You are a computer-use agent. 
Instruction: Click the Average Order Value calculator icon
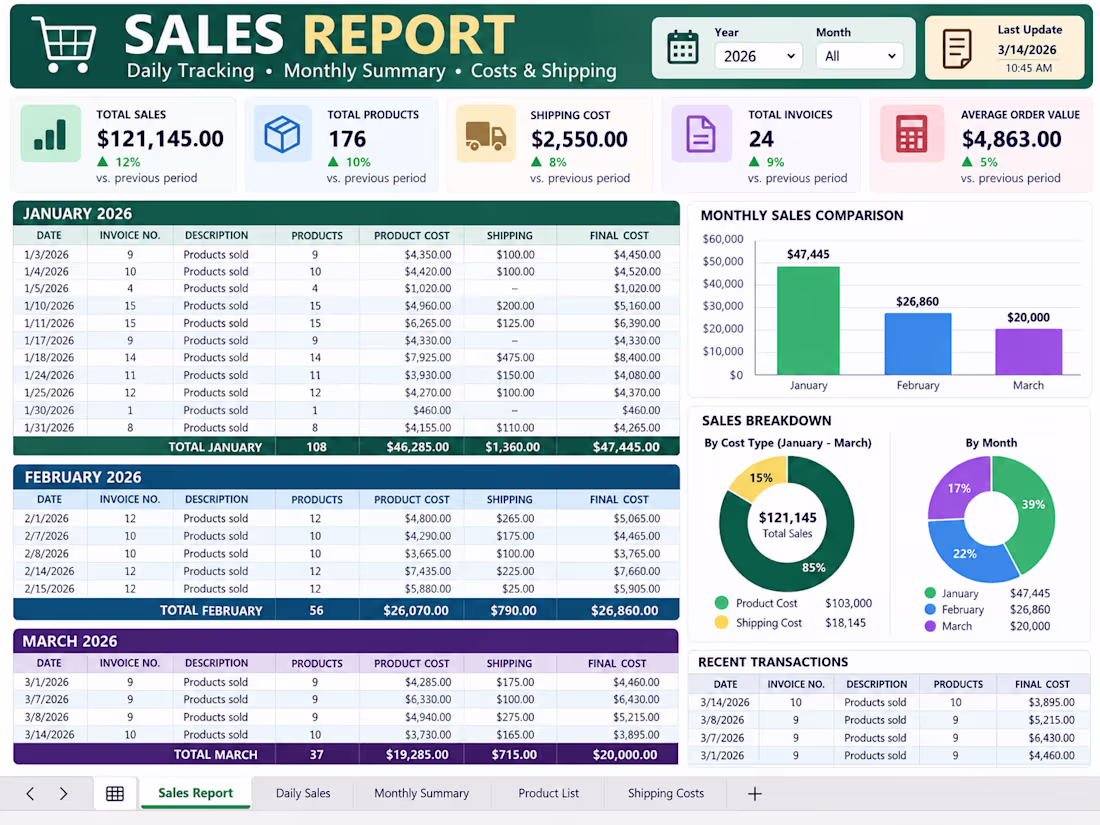point(911,133)
